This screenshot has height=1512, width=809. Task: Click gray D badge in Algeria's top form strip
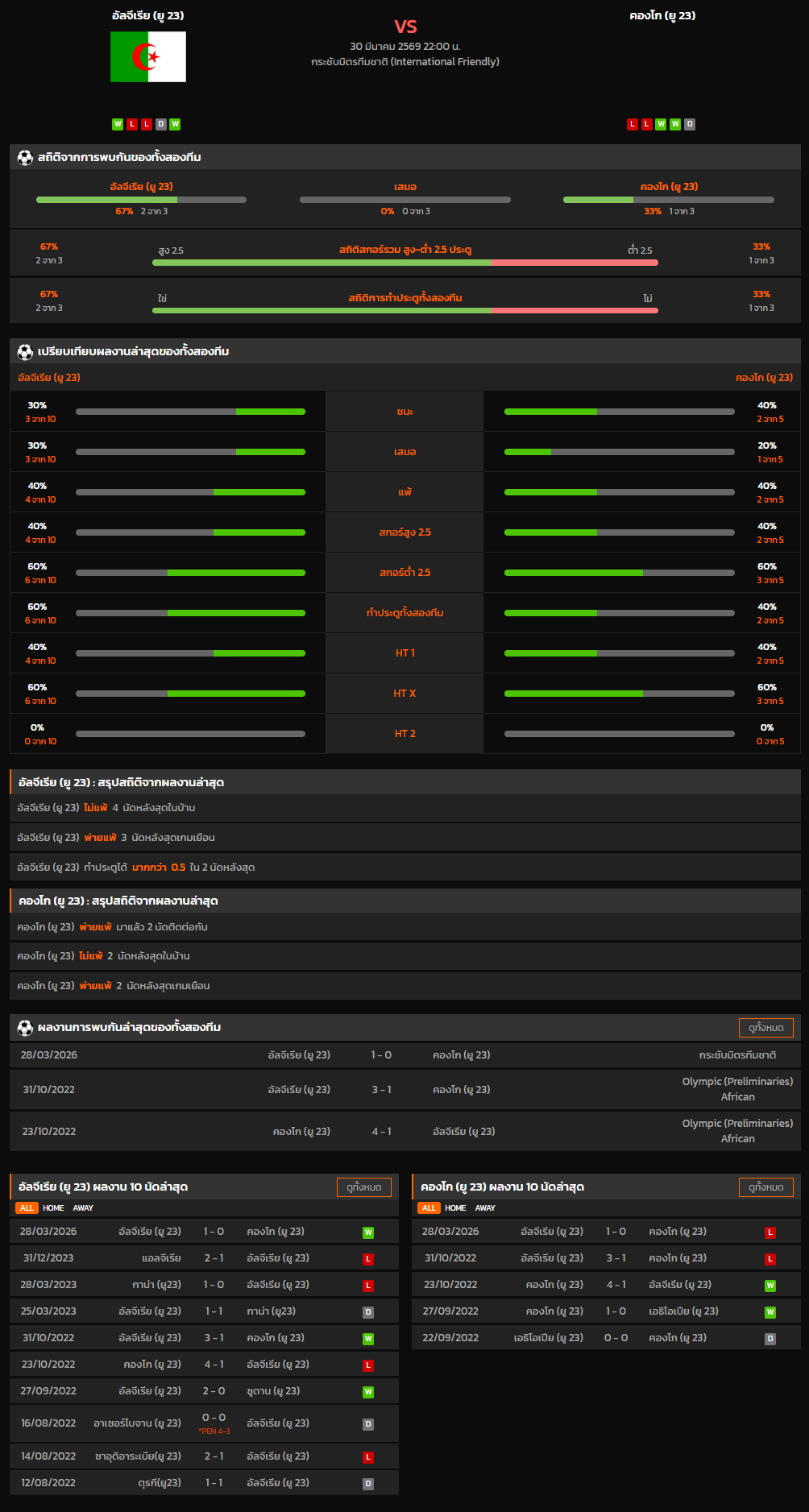pos(161,124)
